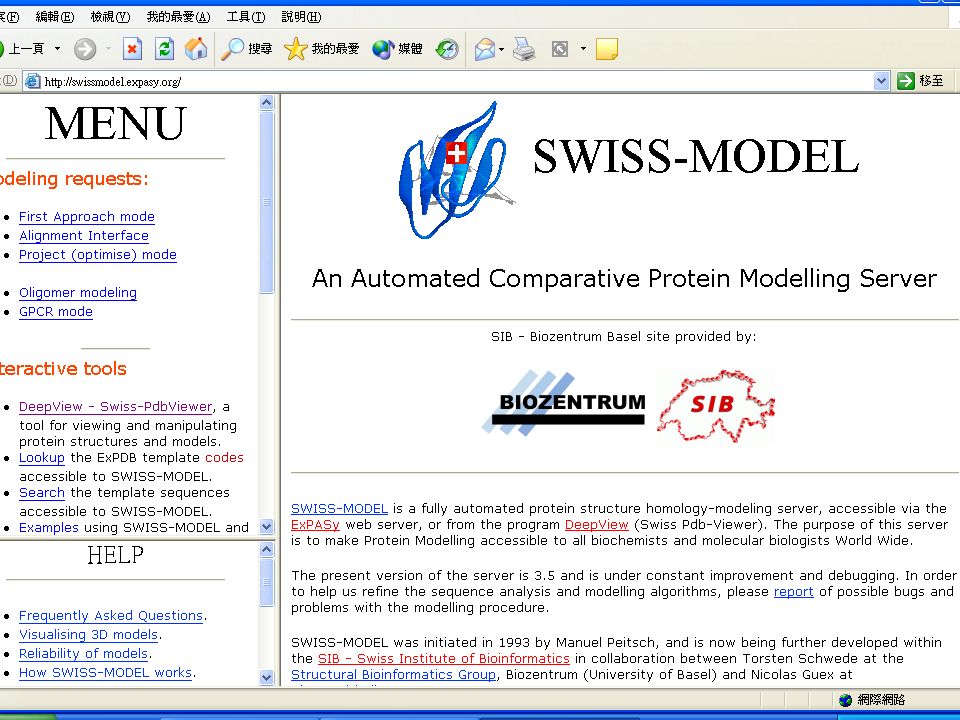This screenshot has width=960, height=720.
Task: Go to Home page icon
Action: (196, 48)
